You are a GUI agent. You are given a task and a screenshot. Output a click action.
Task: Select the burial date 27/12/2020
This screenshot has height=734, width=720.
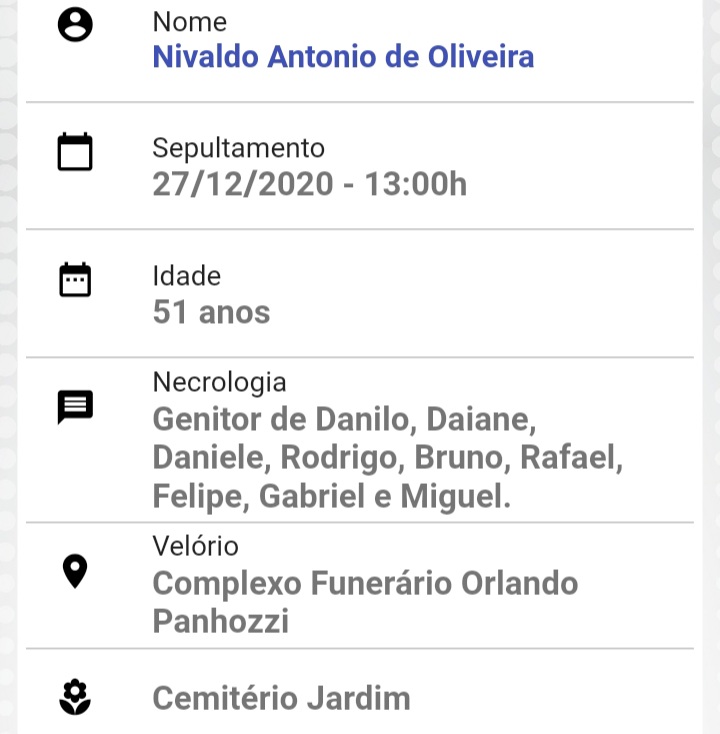242,184
